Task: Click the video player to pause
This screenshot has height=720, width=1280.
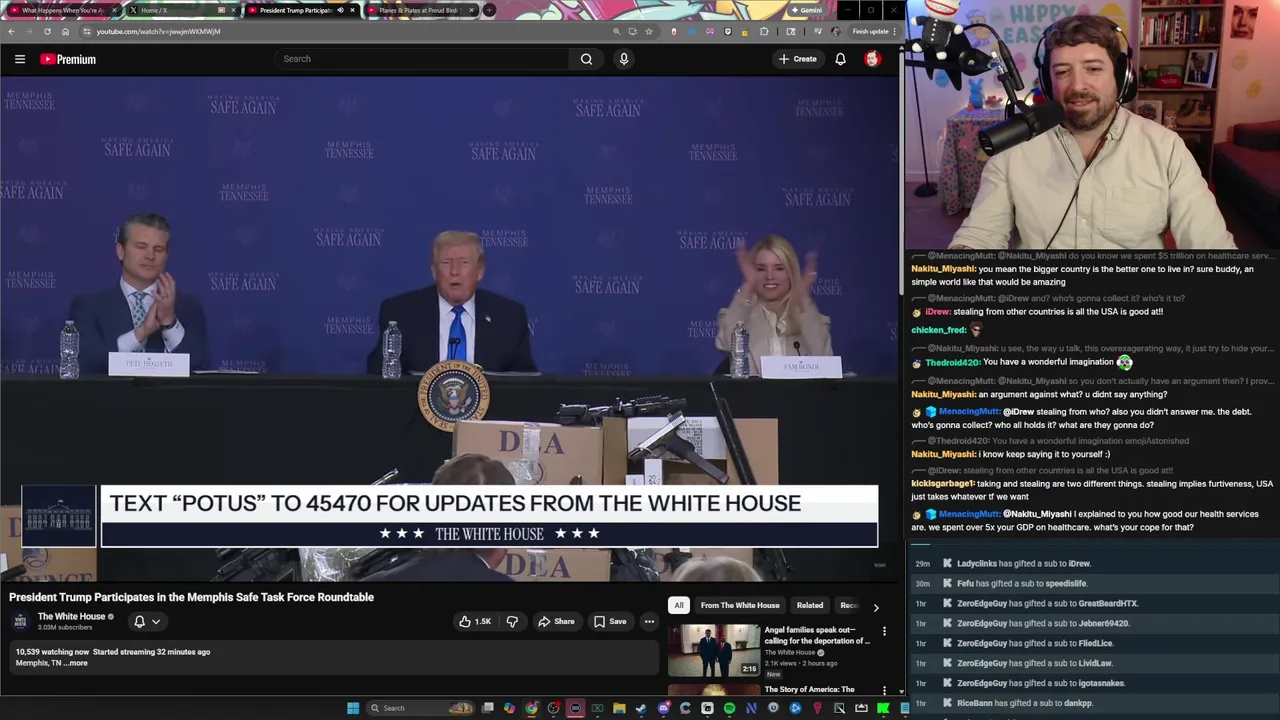Action: 449,328
